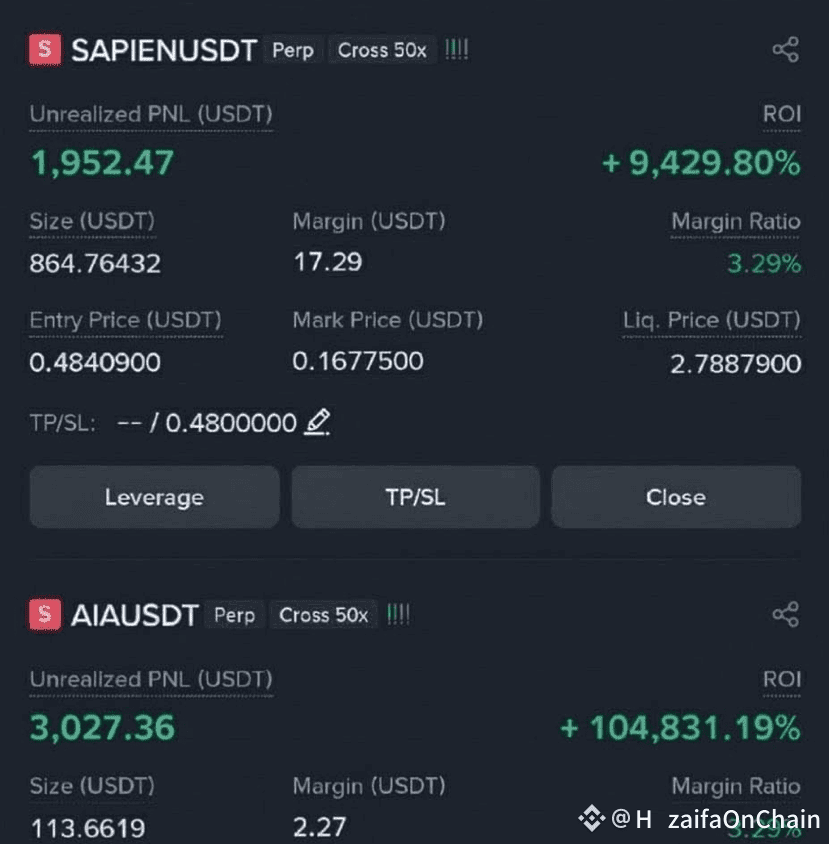Tap the Liq. Price (USDT) label
This screenshot has height=844, width=829.
[x=712, y=320]
